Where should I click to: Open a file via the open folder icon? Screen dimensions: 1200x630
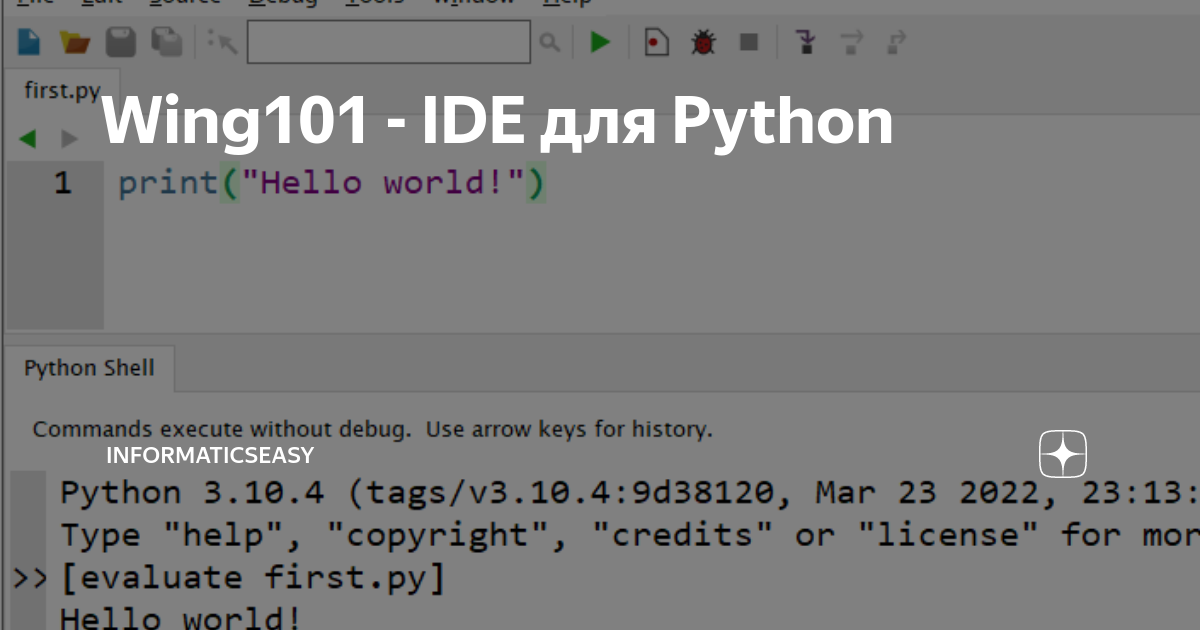point(74,41)
